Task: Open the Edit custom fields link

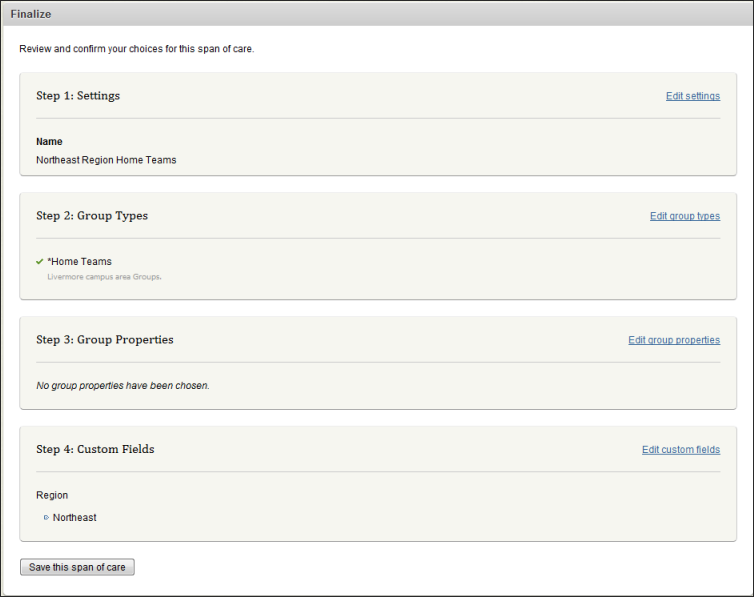Action: pos(680,450)
